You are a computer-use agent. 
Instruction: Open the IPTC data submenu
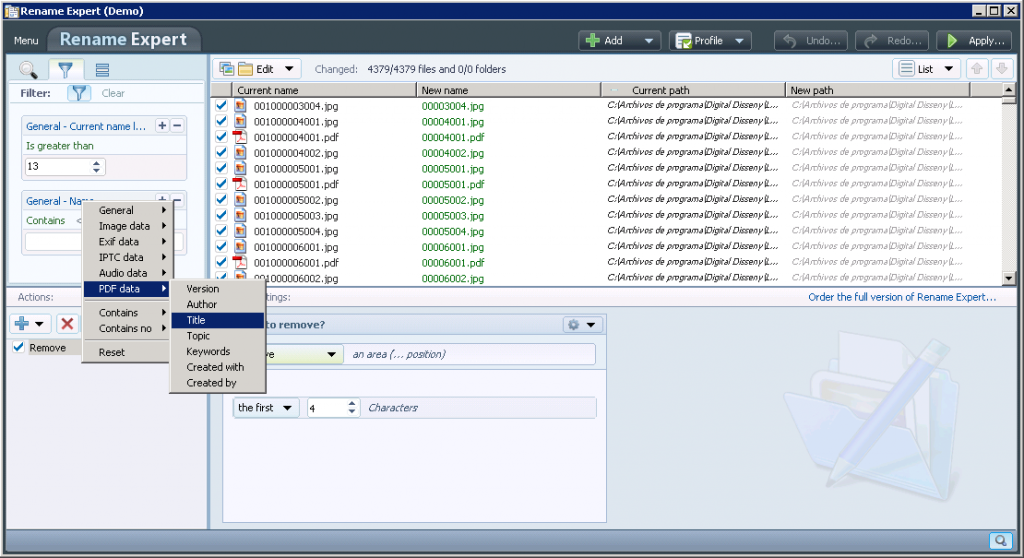[126, 257]
